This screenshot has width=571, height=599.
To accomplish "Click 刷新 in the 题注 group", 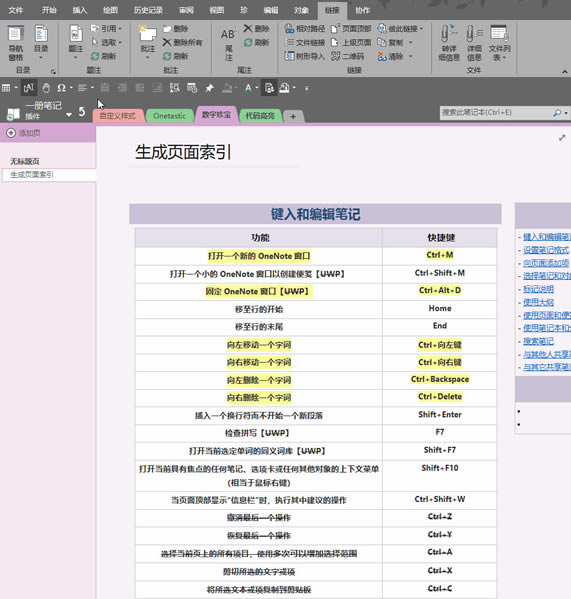I will click(x=103, y=56).
